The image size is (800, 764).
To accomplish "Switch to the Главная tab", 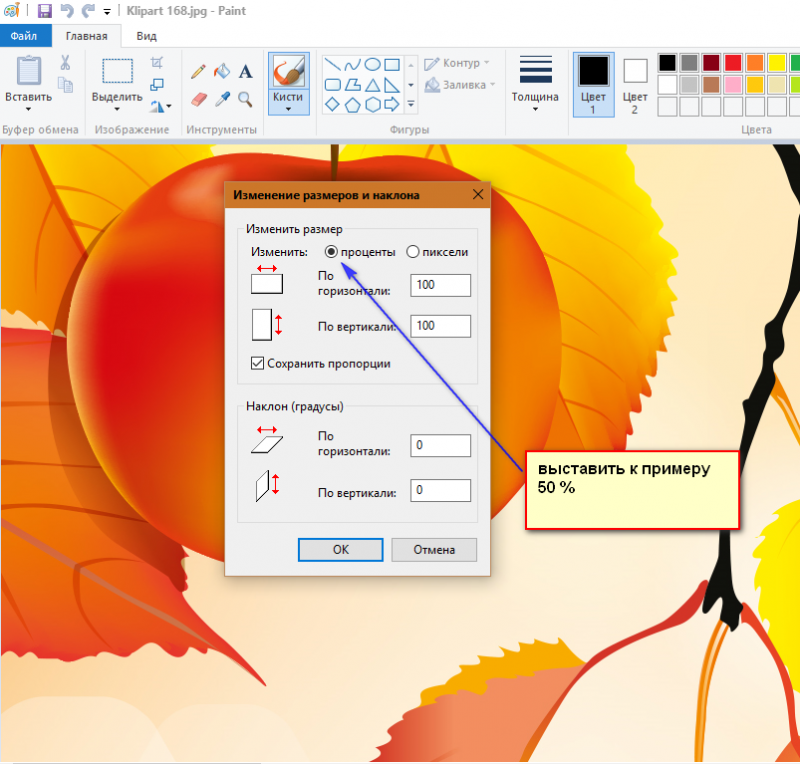I will point(87,36).
